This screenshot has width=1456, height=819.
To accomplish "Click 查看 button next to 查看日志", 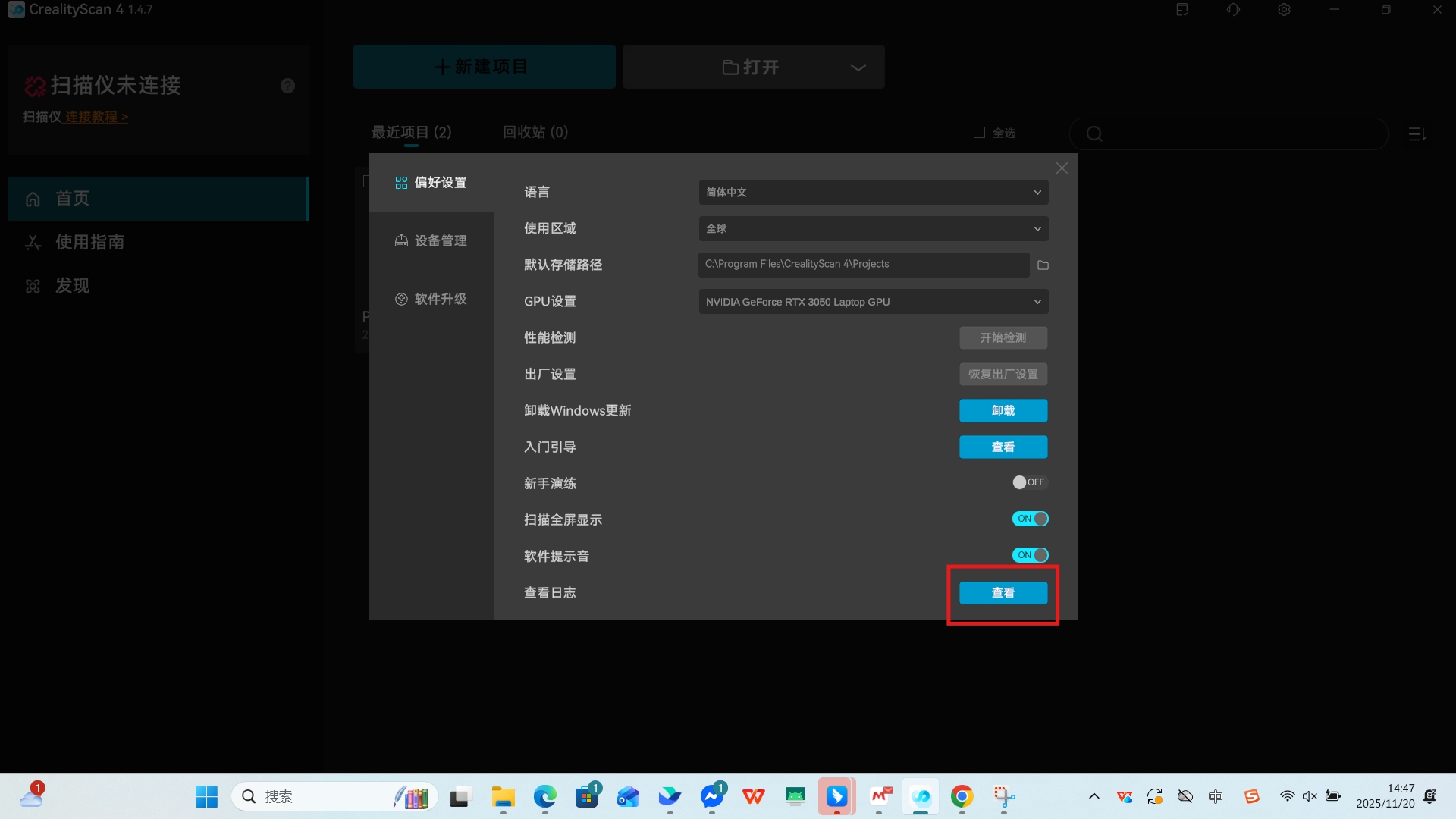I will point(1003,593).
